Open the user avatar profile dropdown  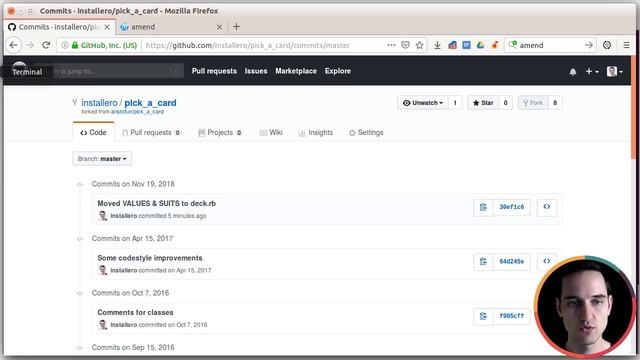(615, 71)
